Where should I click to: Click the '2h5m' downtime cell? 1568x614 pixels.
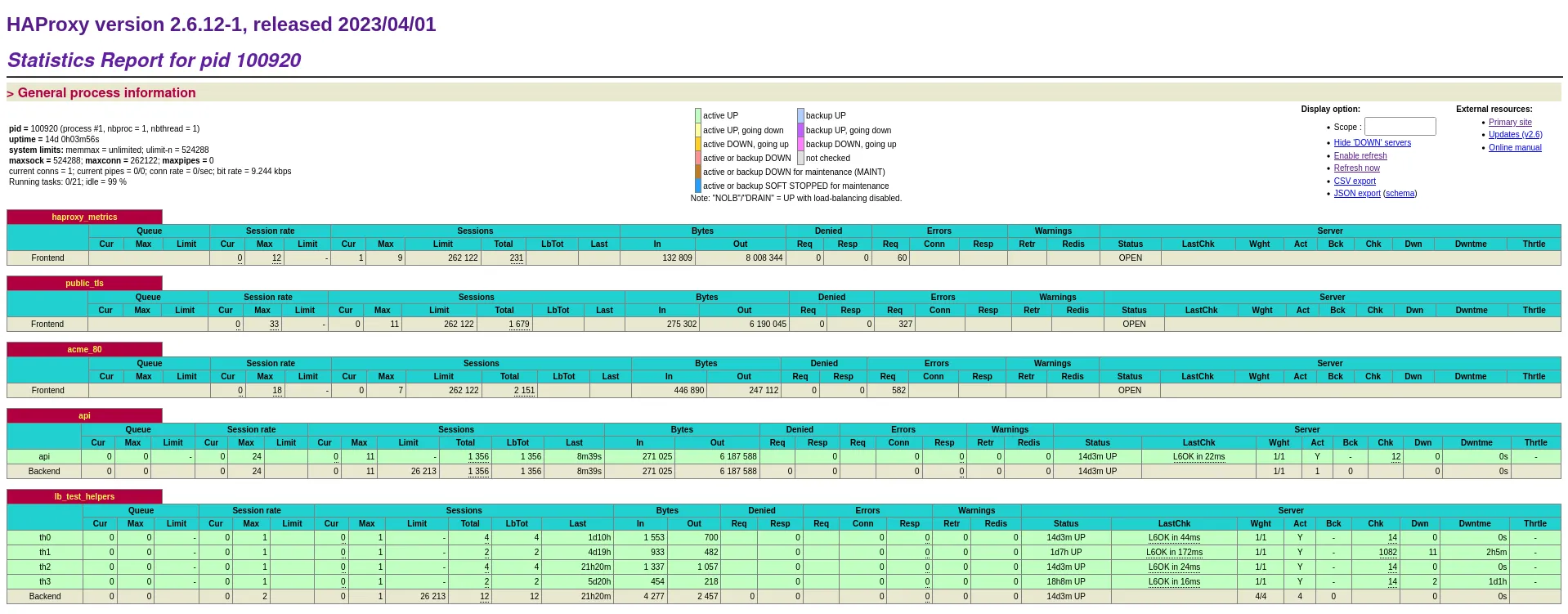click(x=1475, y=553)
